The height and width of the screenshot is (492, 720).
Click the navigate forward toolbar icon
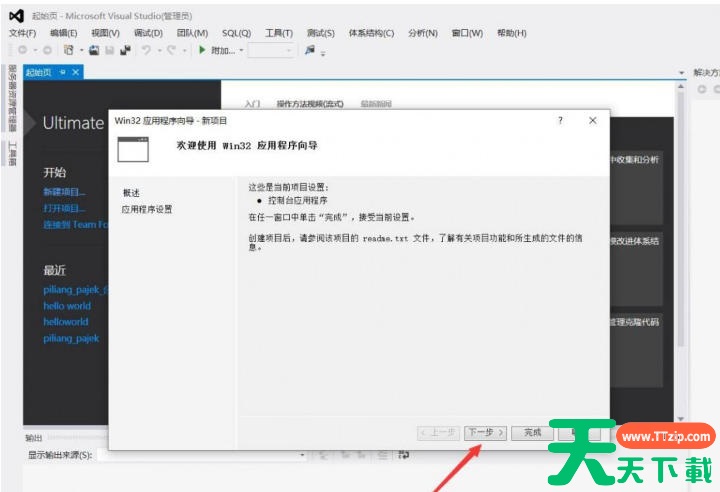[x=47, y=50]
